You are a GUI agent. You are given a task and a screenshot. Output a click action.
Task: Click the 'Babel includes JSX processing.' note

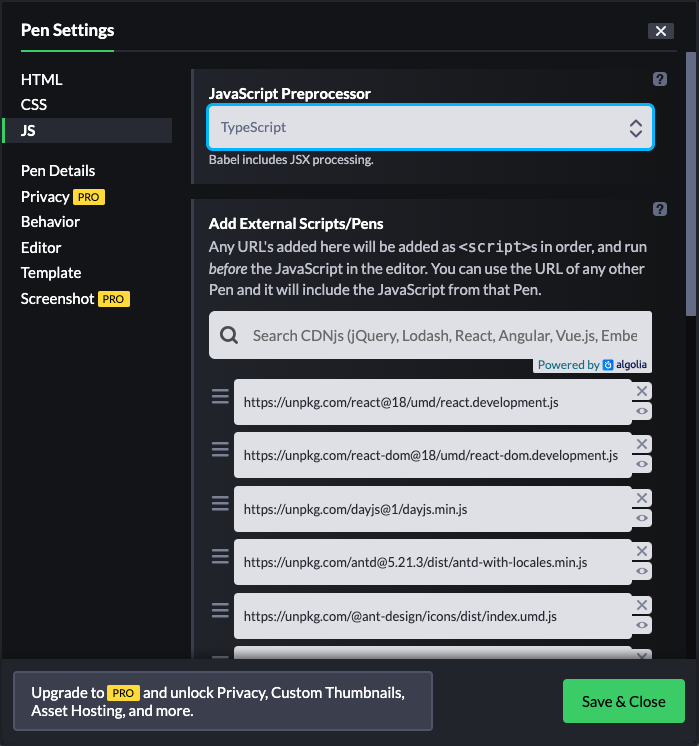pyautogui.click(x=291, y=160)
